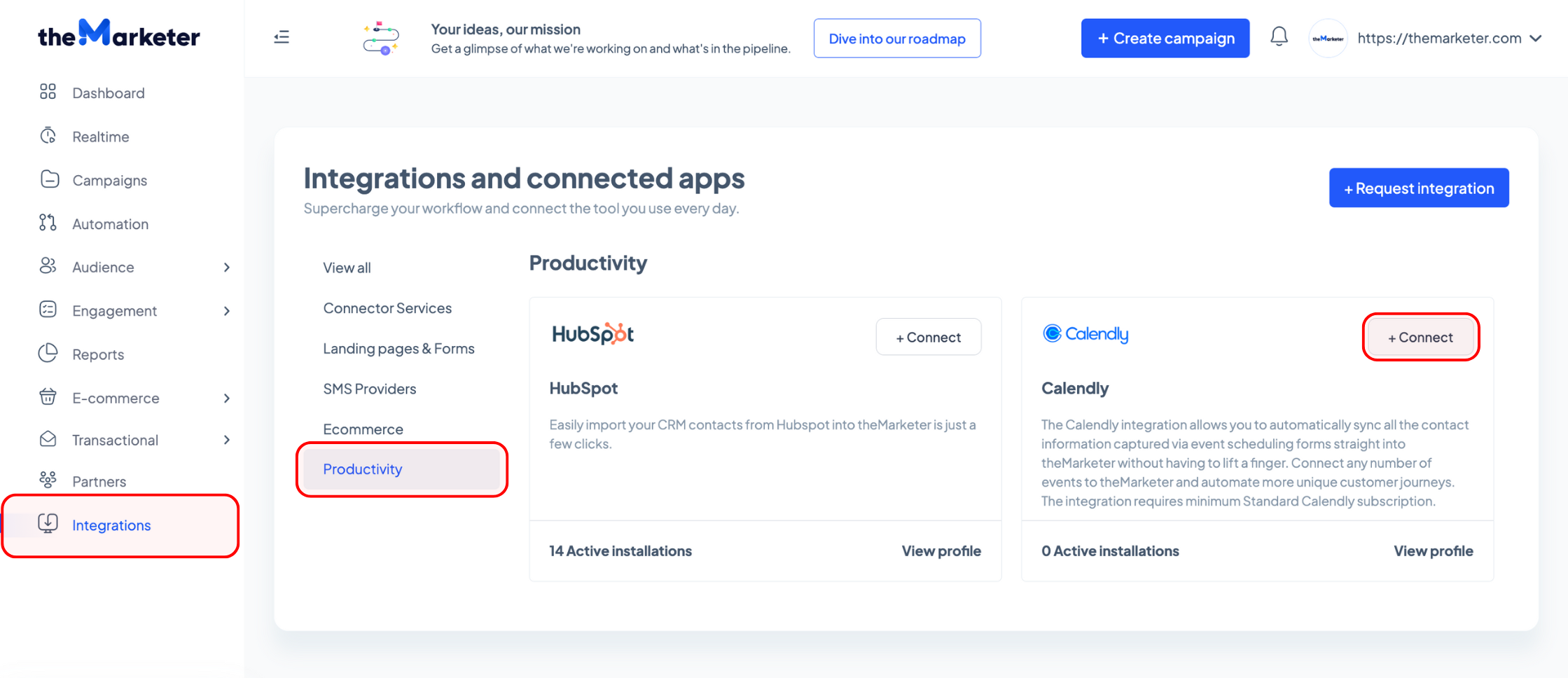This screenshot has width=1568, height=678.
Task: Expand the E-commerce submenu chevron
Action: 226,398
